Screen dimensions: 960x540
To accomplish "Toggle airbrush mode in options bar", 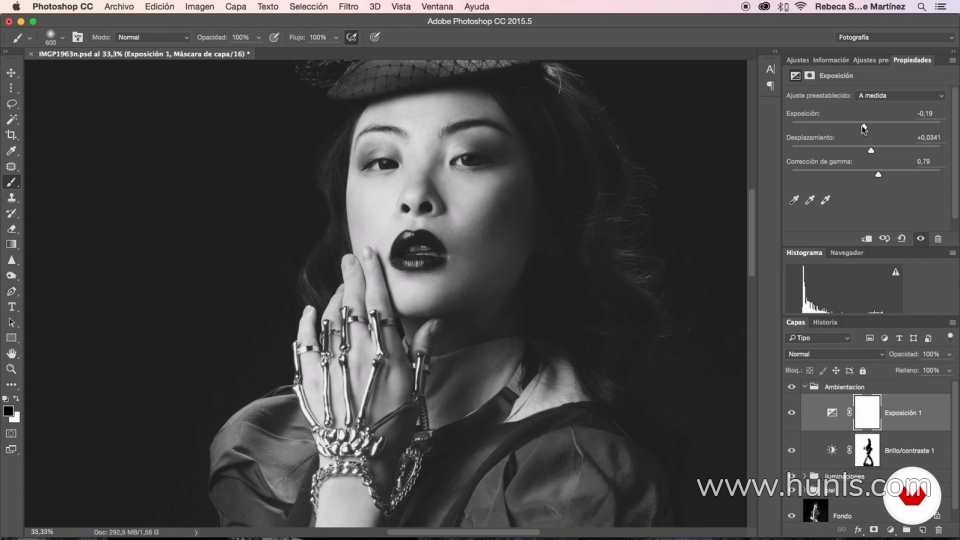I will click(x=351, y=37).
